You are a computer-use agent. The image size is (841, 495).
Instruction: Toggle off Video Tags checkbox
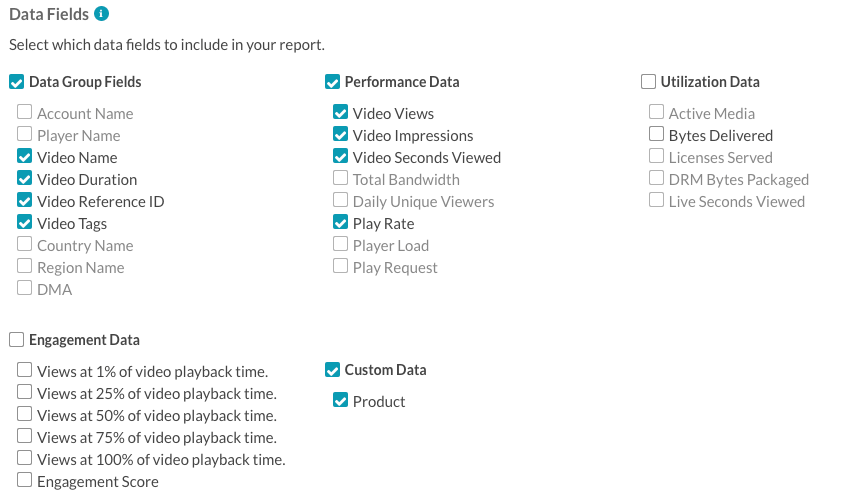click(x=24, y=221)
